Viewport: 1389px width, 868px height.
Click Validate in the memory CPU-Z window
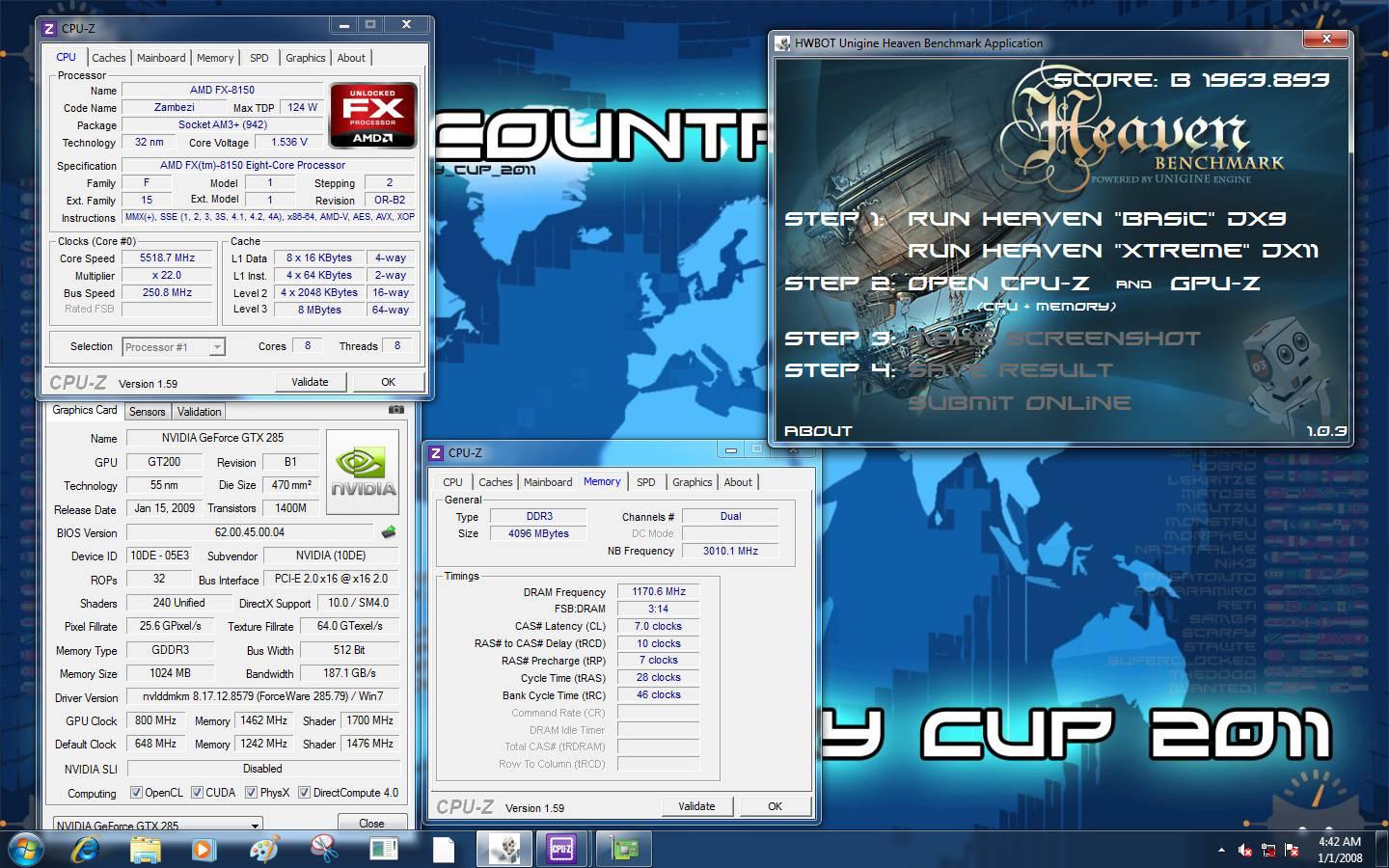coord(696,806)
